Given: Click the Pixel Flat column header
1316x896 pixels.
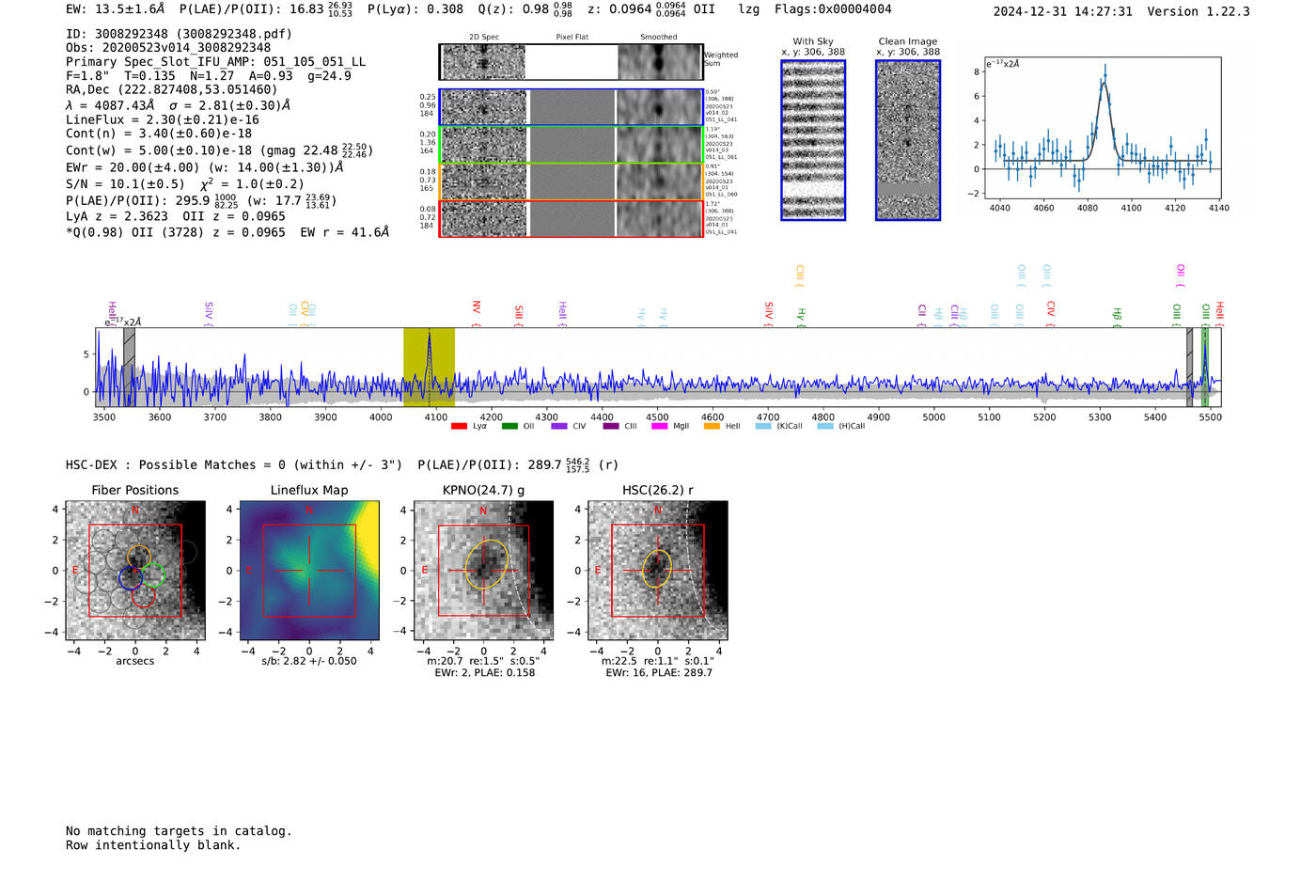Looking at the screenshot, I should tap(572, 38).
